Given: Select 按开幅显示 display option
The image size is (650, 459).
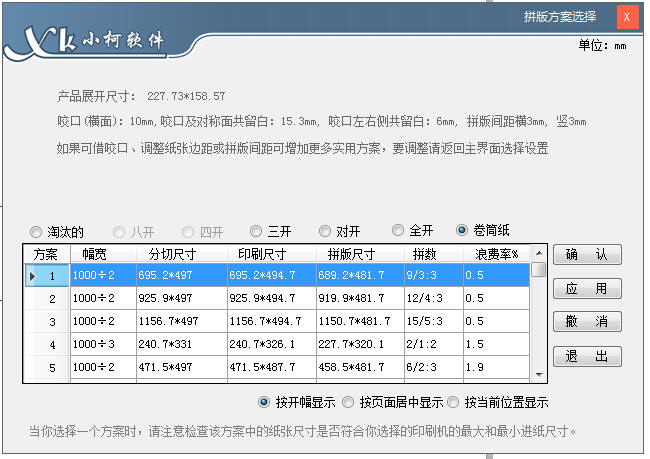Looking at the screenshot, I should click(x=264, y=403).
